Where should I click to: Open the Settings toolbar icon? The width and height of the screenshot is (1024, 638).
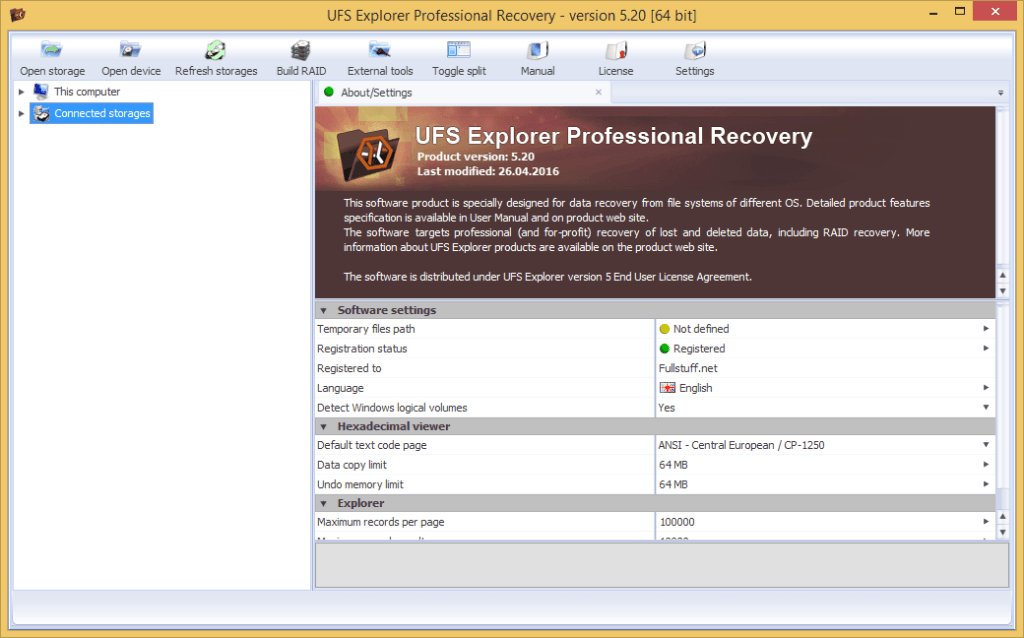[x=695, y=50]
